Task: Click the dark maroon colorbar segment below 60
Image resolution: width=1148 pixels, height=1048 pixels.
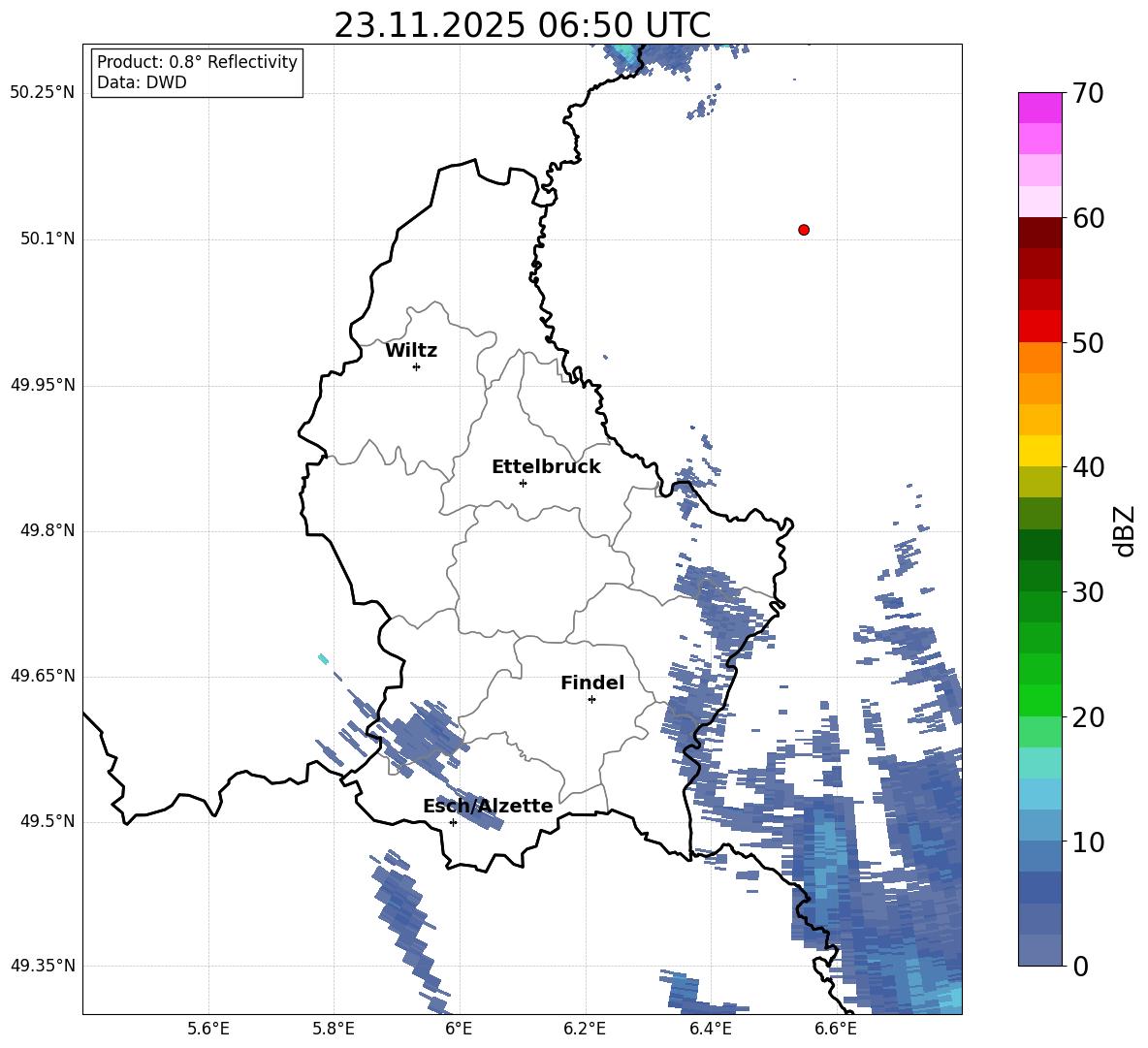Action: pos(1039,232)
